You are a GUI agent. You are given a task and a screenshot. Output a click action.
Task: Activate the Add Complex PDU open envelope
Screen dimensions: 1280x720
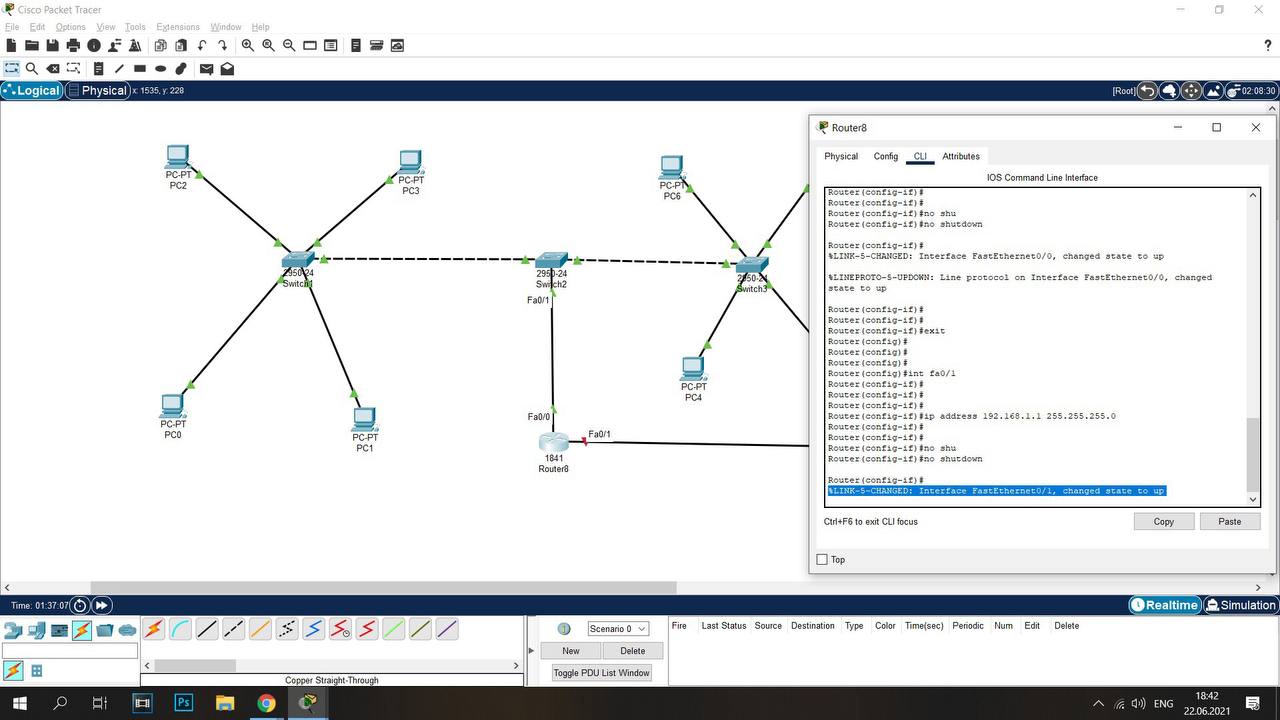(x=227, y=69)
